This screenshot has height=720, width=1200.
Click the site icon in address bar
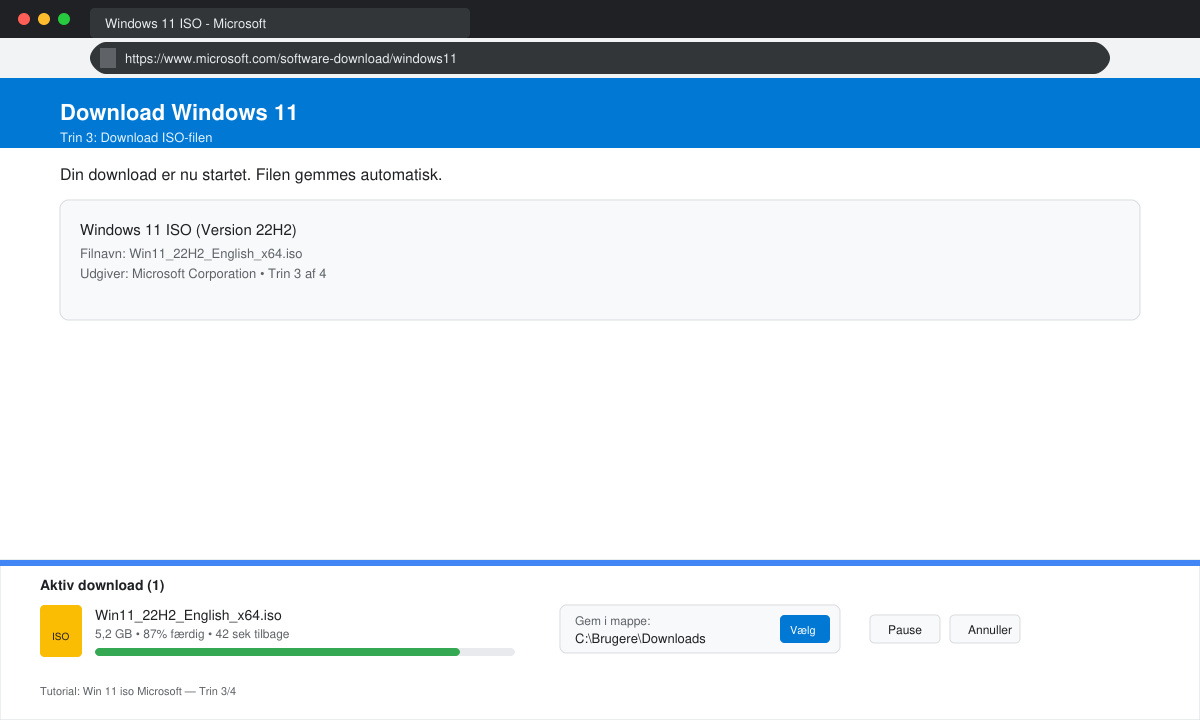(108, 58)
